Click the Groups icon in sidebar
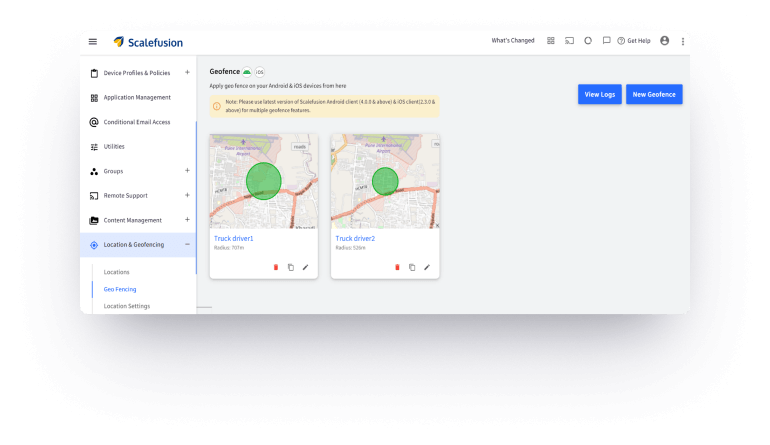Image resolution: width=770 pixels, height=445 pixels. (x=94, y=171)
